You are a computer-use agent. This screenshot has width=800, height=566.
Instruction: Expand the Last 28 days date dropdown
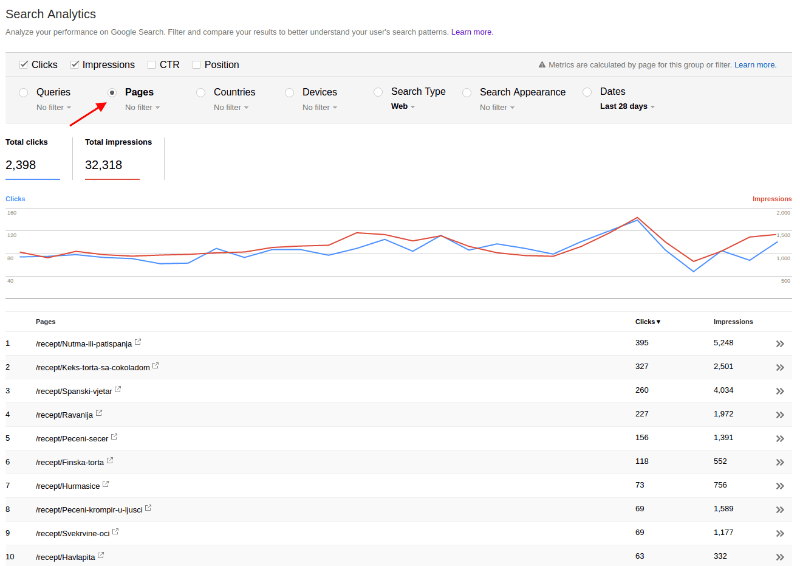pyautogui.click(x=627, y=107)
